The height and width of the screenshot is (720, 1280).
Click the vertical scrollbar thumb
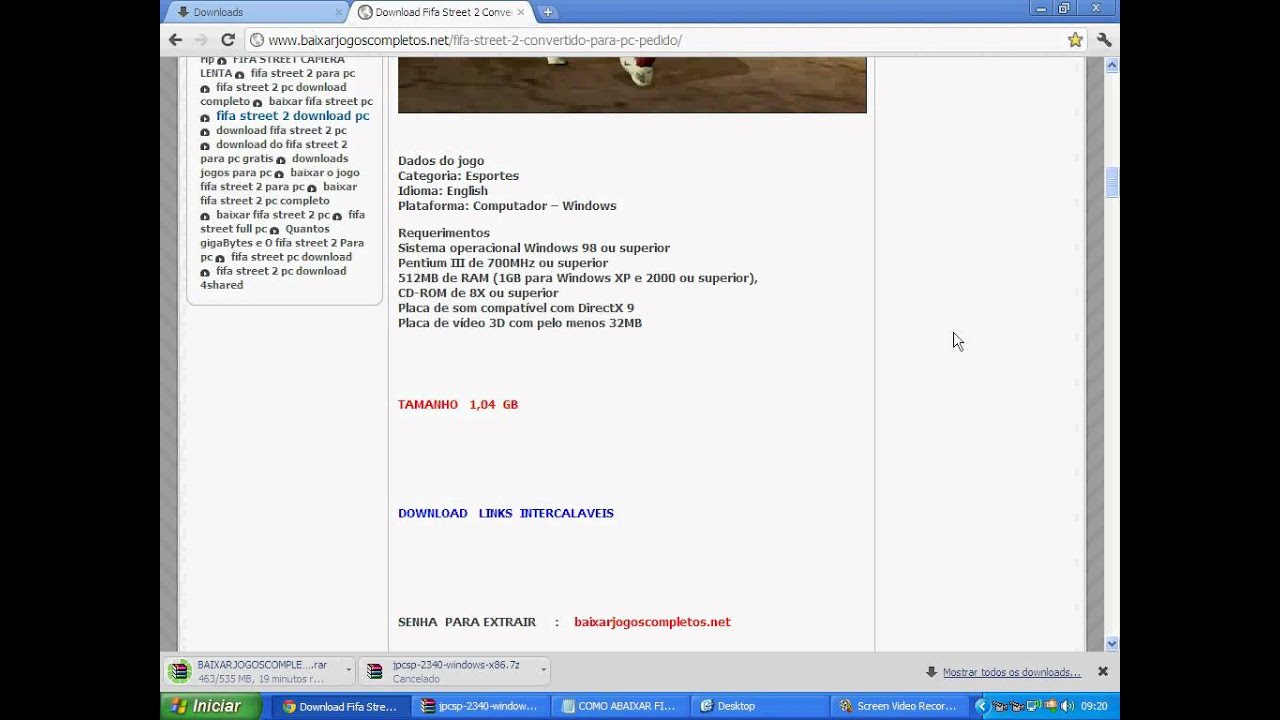click(1111, 183)
